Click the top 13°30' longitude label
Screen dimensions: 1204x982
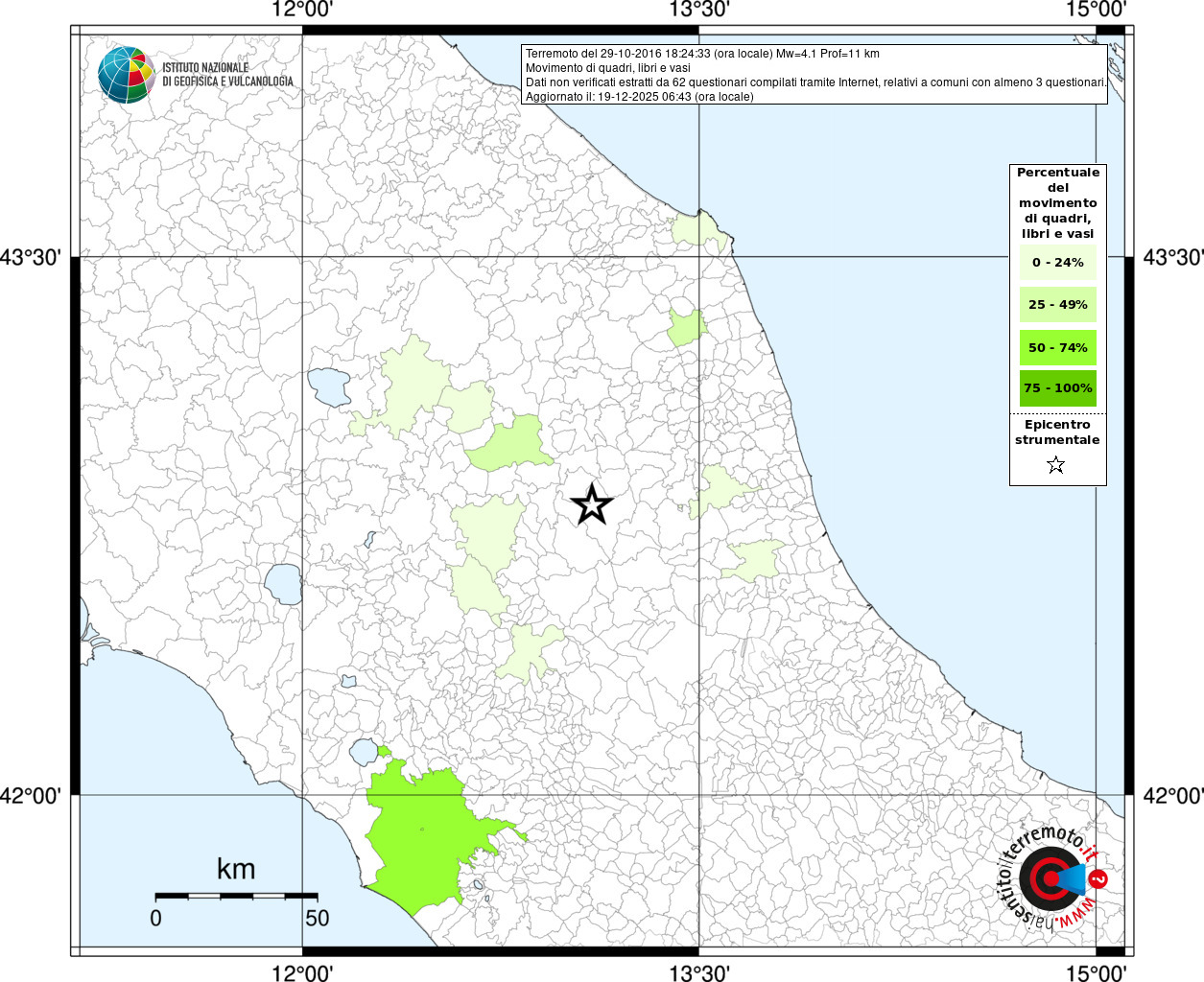[x=699, y=10]
